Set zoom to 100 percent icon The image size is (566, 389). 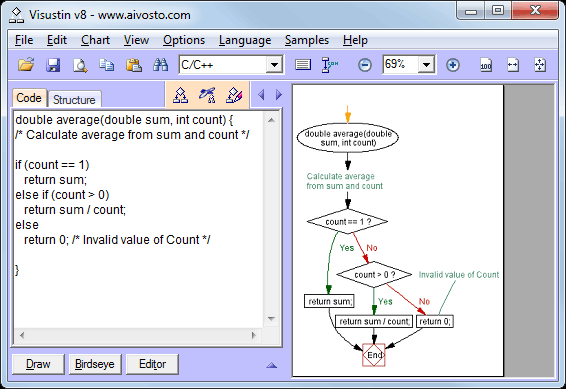pyautogui.click(x=486, y=65)
